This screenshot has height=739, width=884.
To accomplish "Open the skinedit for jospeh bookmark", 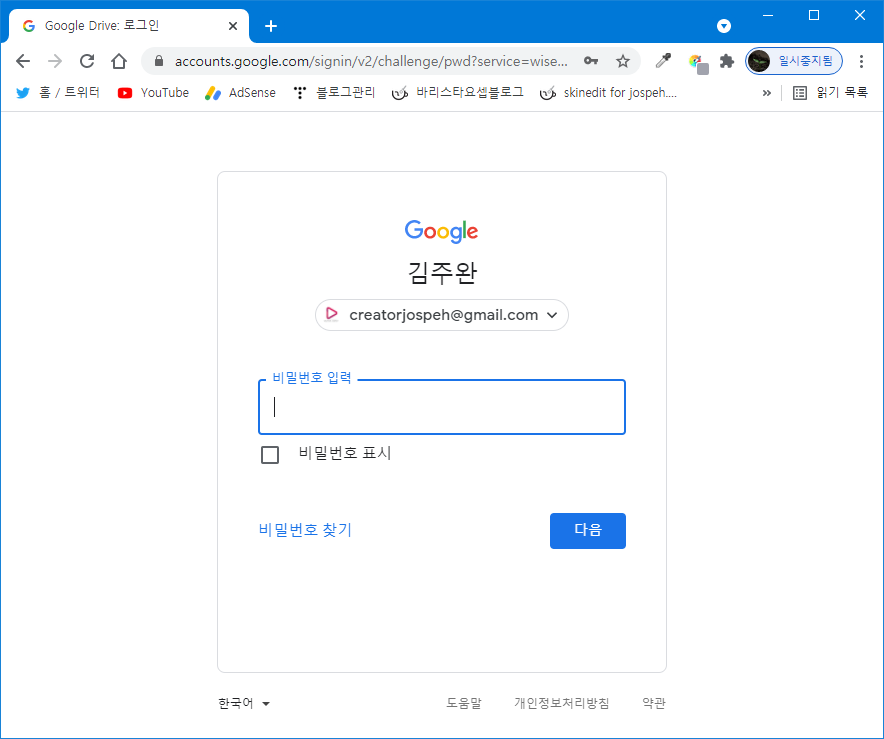I will click(x=608, y=92).
